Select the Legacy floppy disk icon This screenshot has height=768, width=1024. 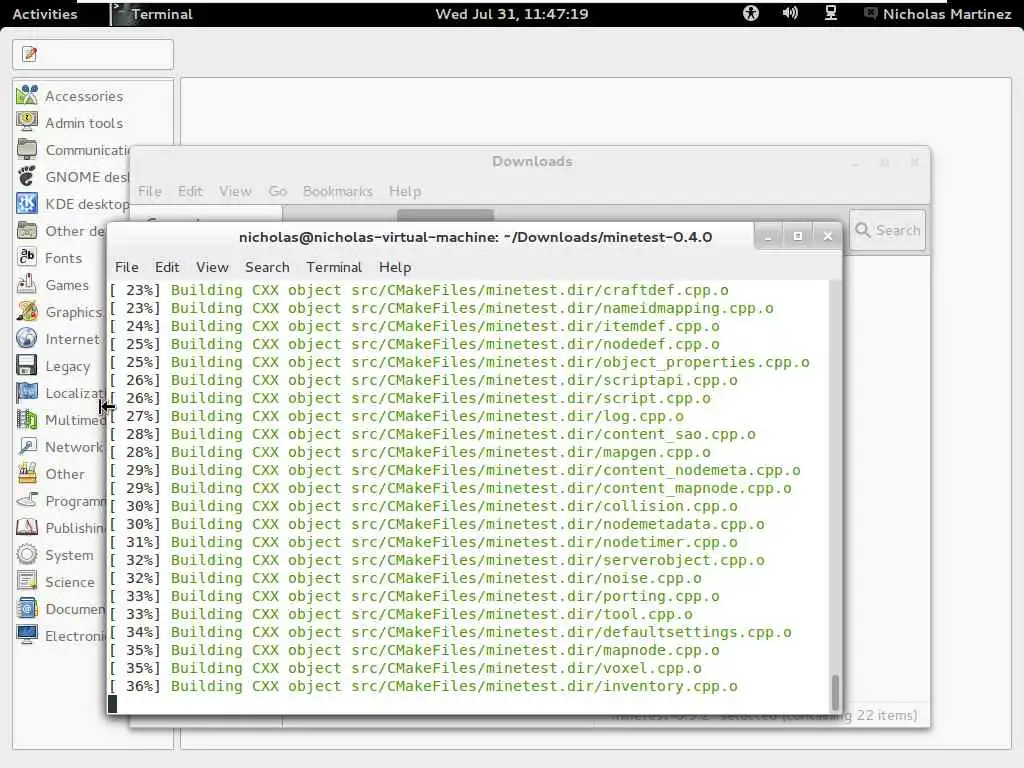(x=27, y=366)
